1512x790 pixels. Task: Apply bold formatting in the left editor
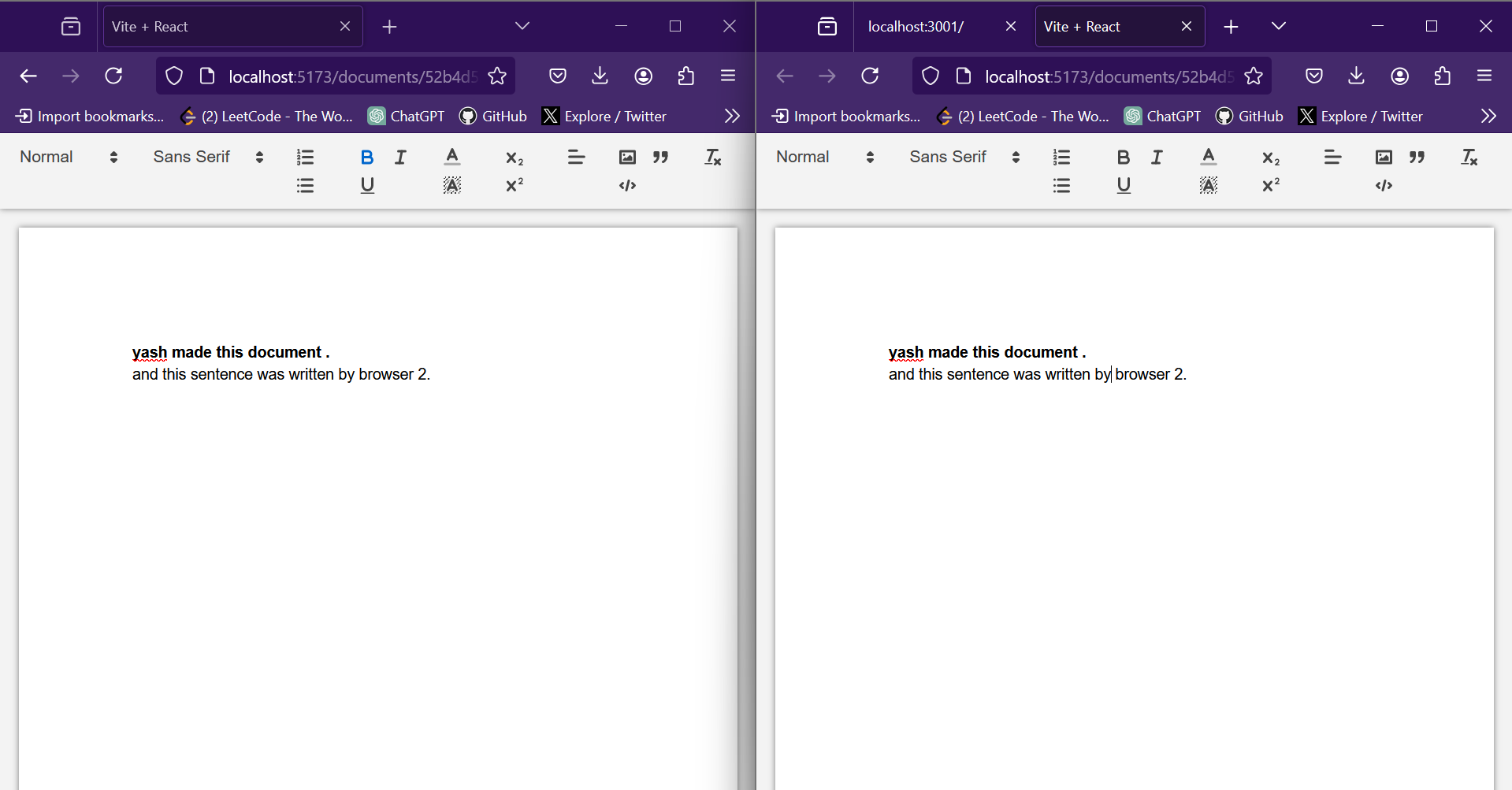tap(366, 157)
